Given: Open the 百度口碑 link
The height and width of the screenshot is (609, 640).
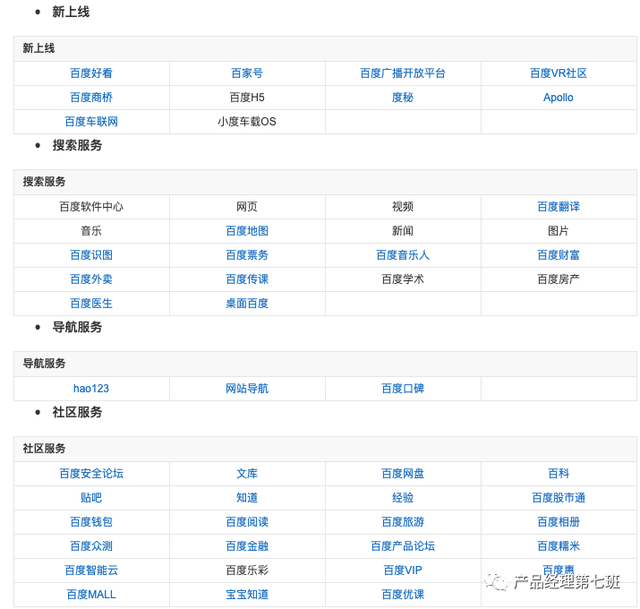Looking at the screenshot, I should click(402, 389).
